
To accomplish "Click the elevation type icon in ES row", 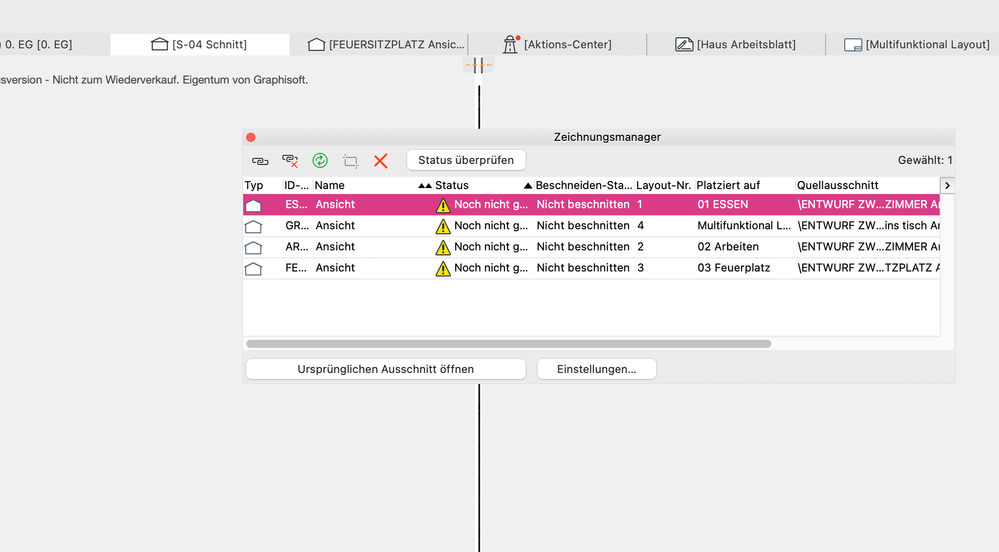I will click(254, 205).
